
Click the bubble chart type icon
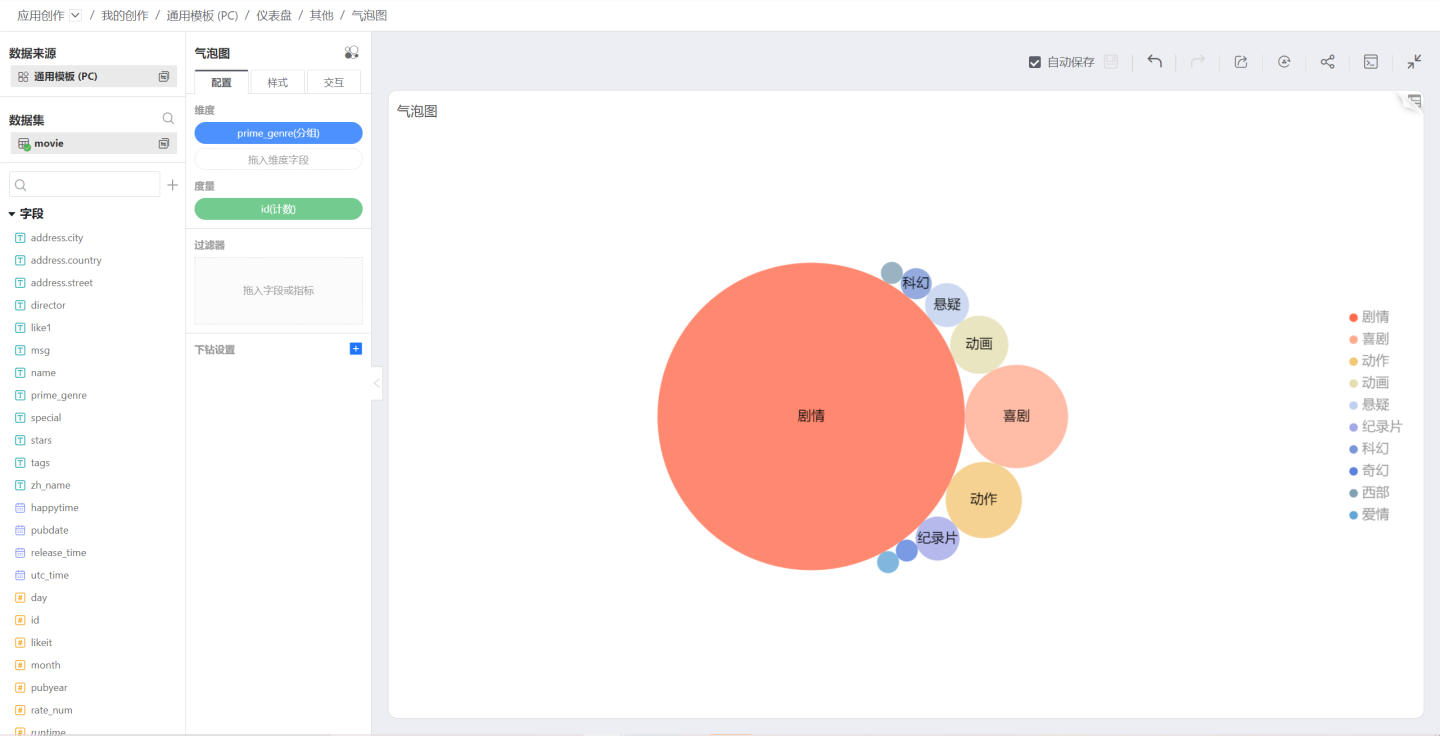pos(351,53)
